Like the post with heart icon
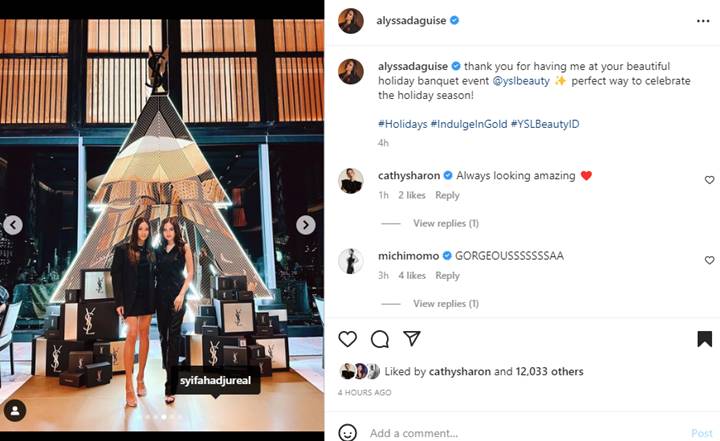 pyautogui.click(x=348, y=339)
